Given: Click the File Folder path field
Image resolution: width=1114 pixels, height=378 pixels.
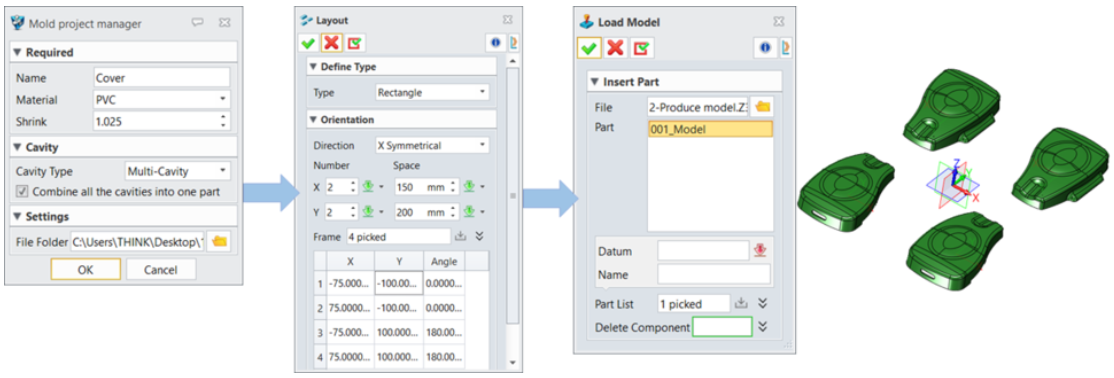Looking at the screenshot, I should point(138,242).
